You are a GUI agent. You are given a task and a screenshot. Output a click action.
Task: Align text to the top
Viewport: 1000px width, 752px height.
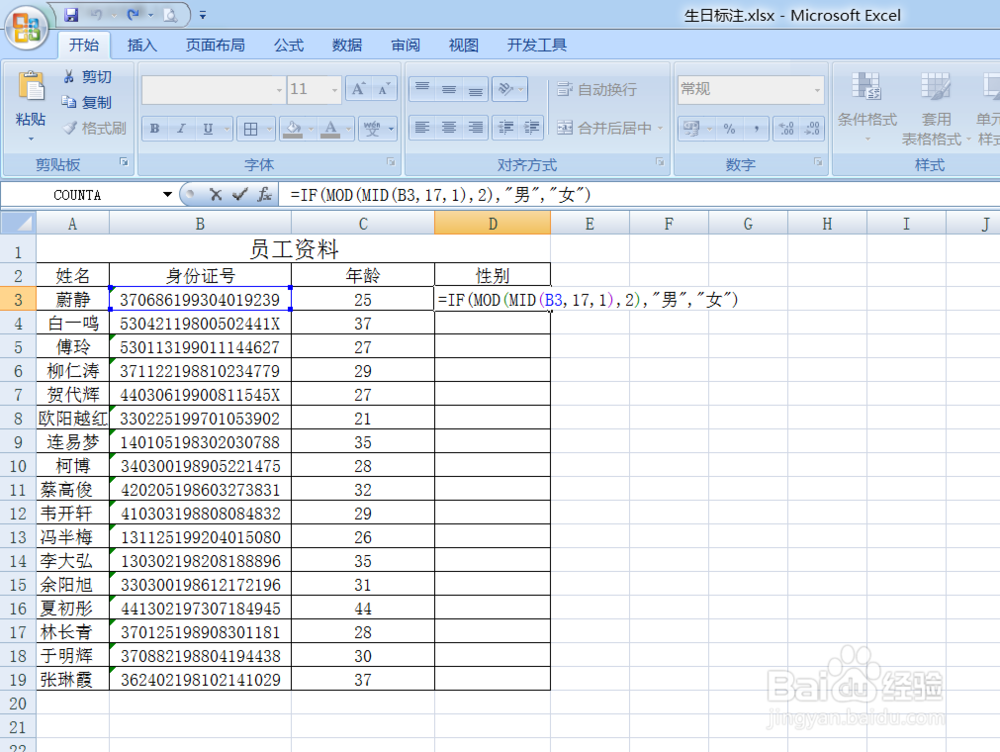click(422, 89)
